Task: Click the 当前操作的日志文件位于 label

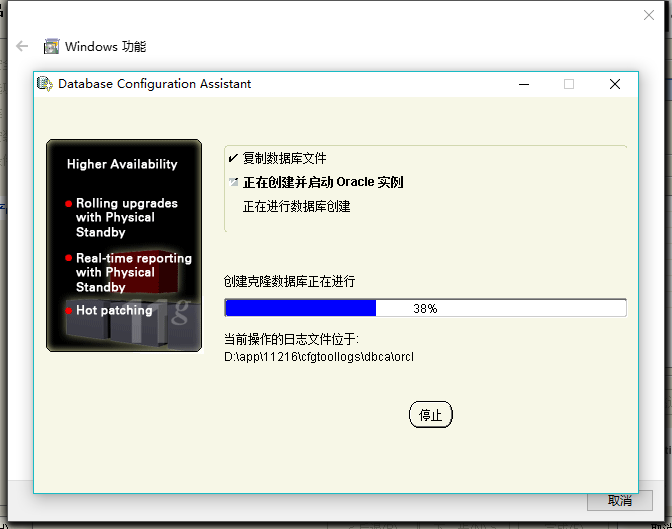Action: click(291, 340)
